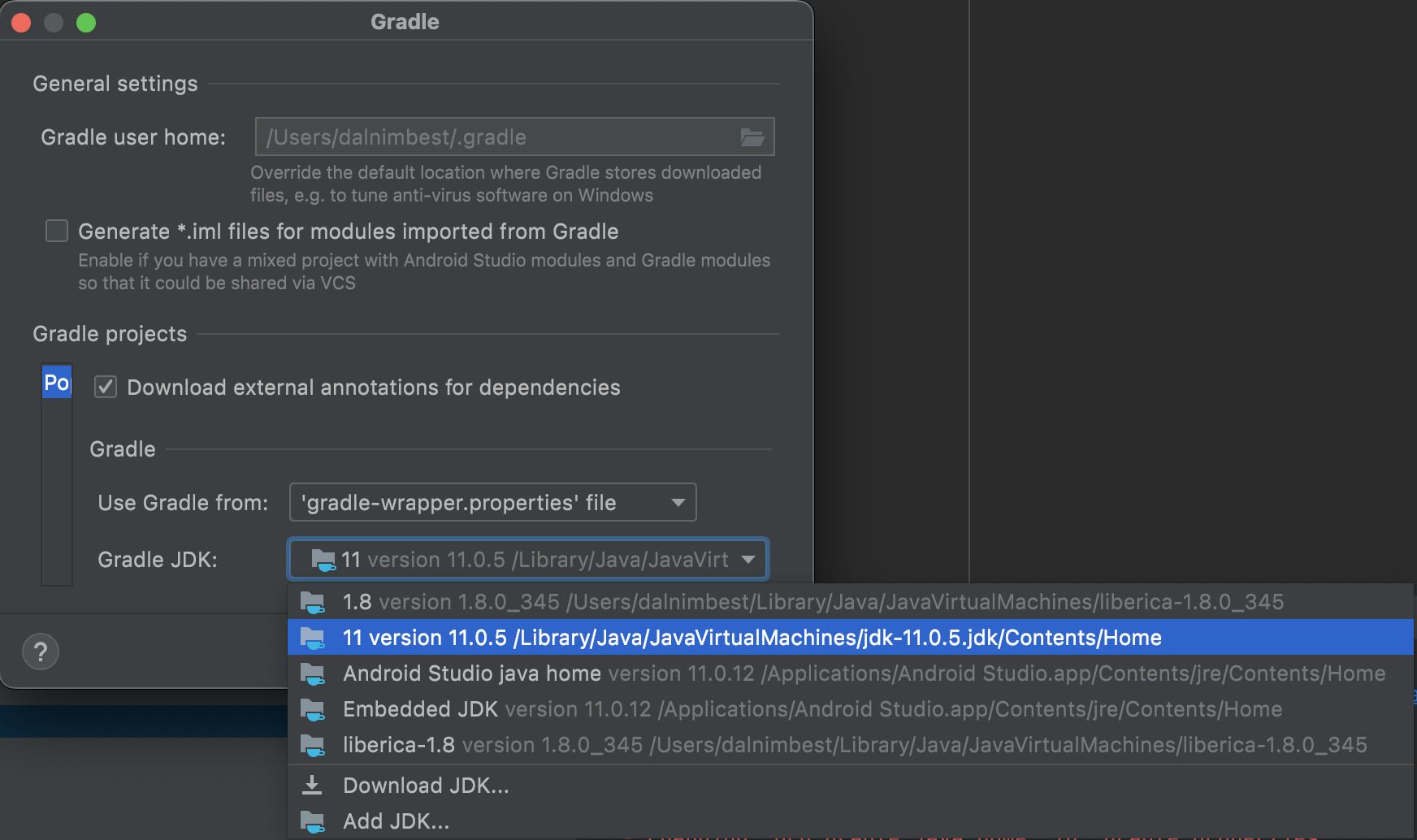The height and width of the screenshot is (840, 1417).
Task: Click the folder browse icon for Gradle user home
Action: pyautogui.click(x=752, y=137)
